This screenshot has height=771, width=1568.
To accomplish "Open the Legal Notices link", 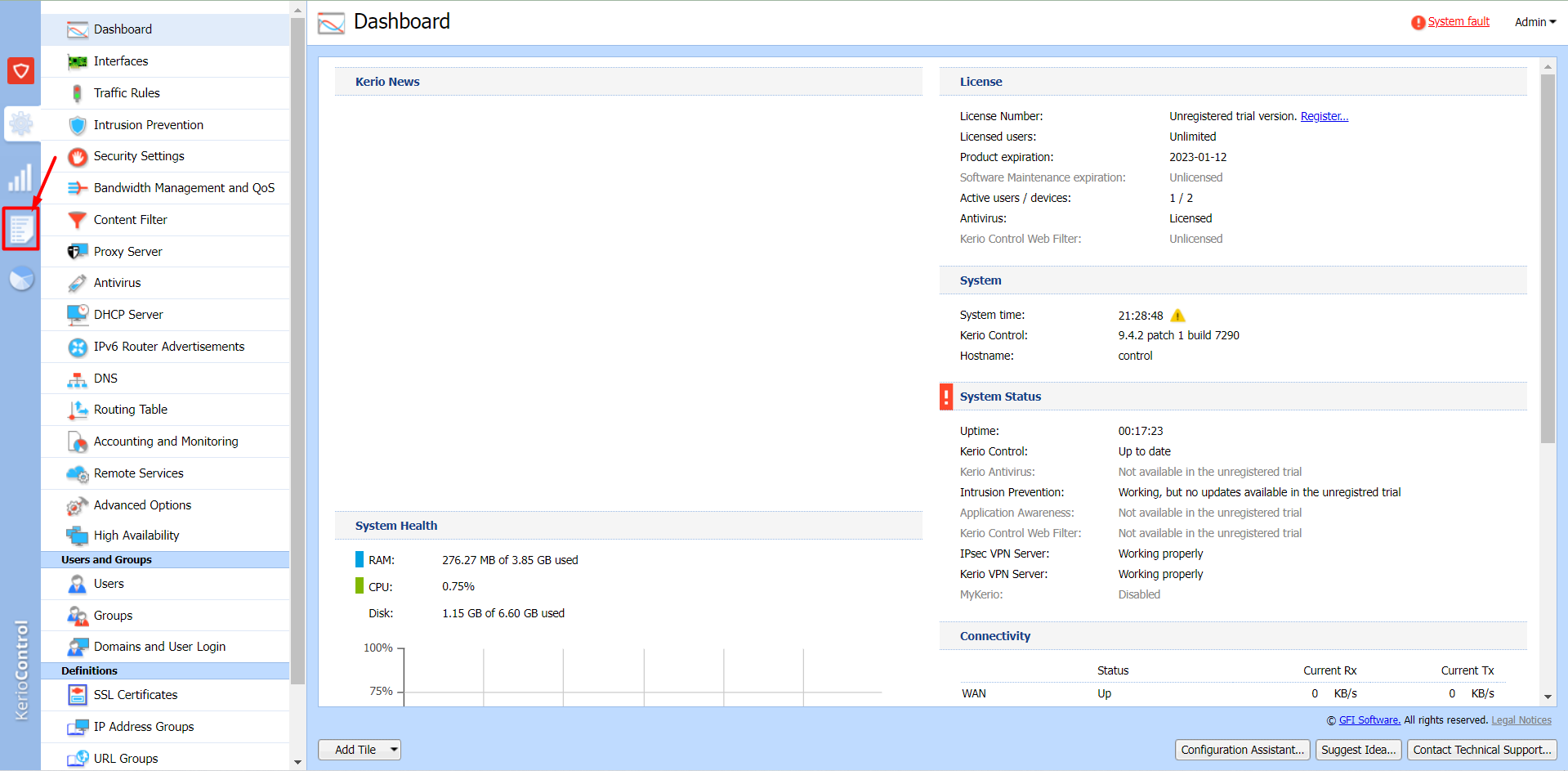I will [1521, 720].
